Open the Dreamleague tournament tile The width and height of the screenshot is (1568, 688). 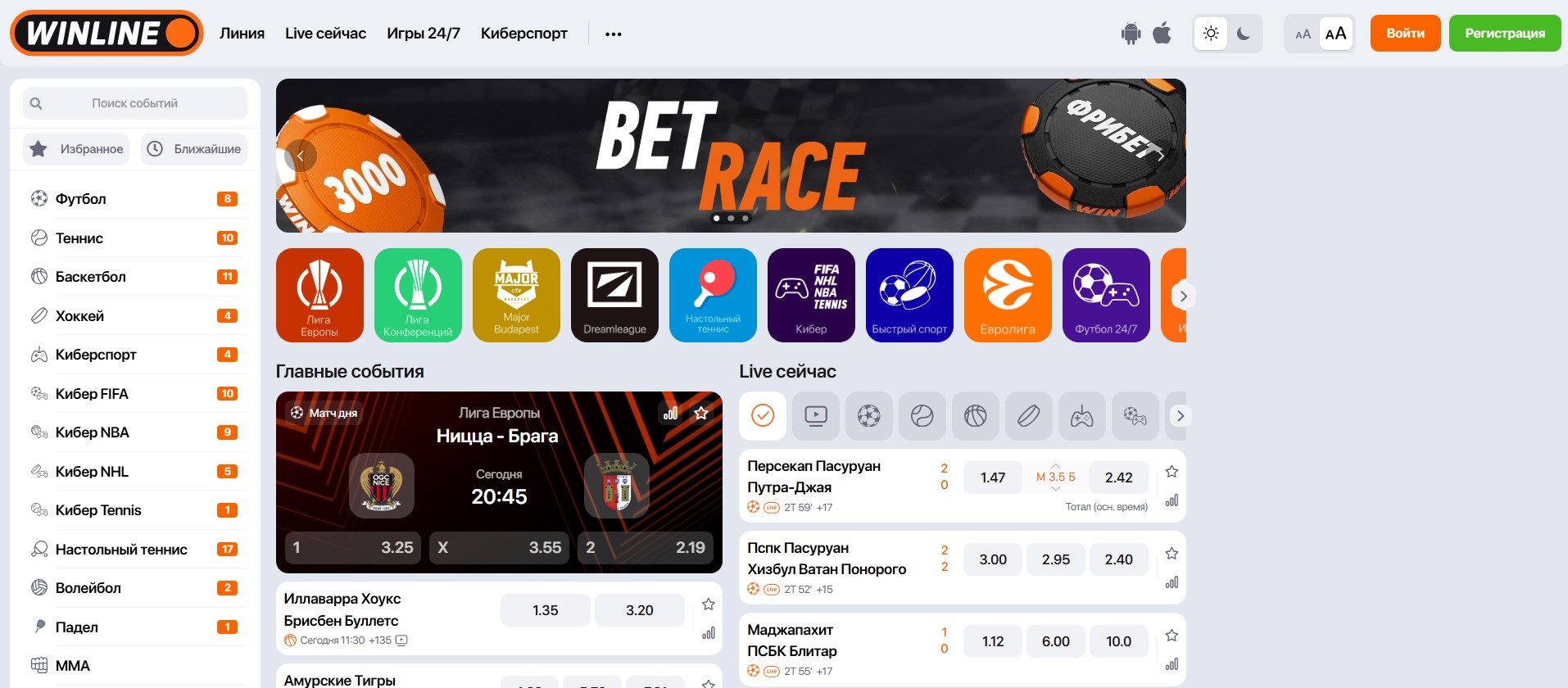[x=614, y=295]
